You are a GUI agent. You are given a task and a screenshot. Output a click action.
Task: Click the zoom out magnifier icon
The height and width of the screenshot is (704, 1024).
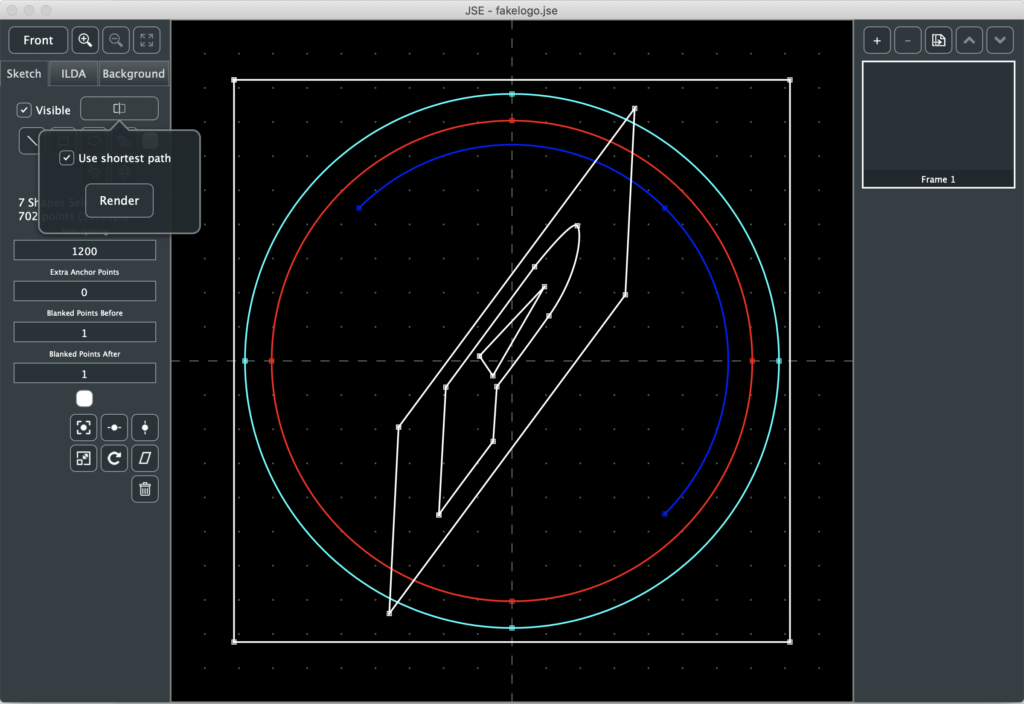click(x=116, y=40)
